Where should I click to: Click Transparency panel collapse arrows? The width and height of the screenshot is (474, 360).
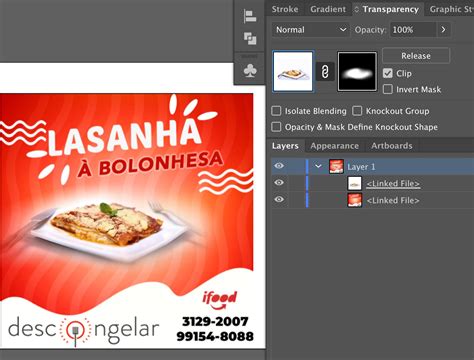click(356, 9)
